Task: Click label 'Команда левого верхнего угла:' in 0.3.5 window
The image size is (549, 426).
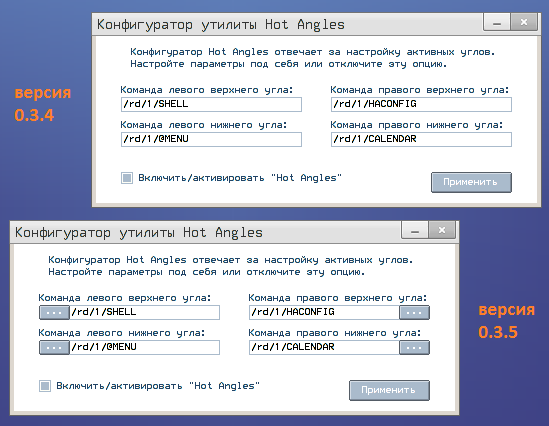Action: click(x=125, y=298)
